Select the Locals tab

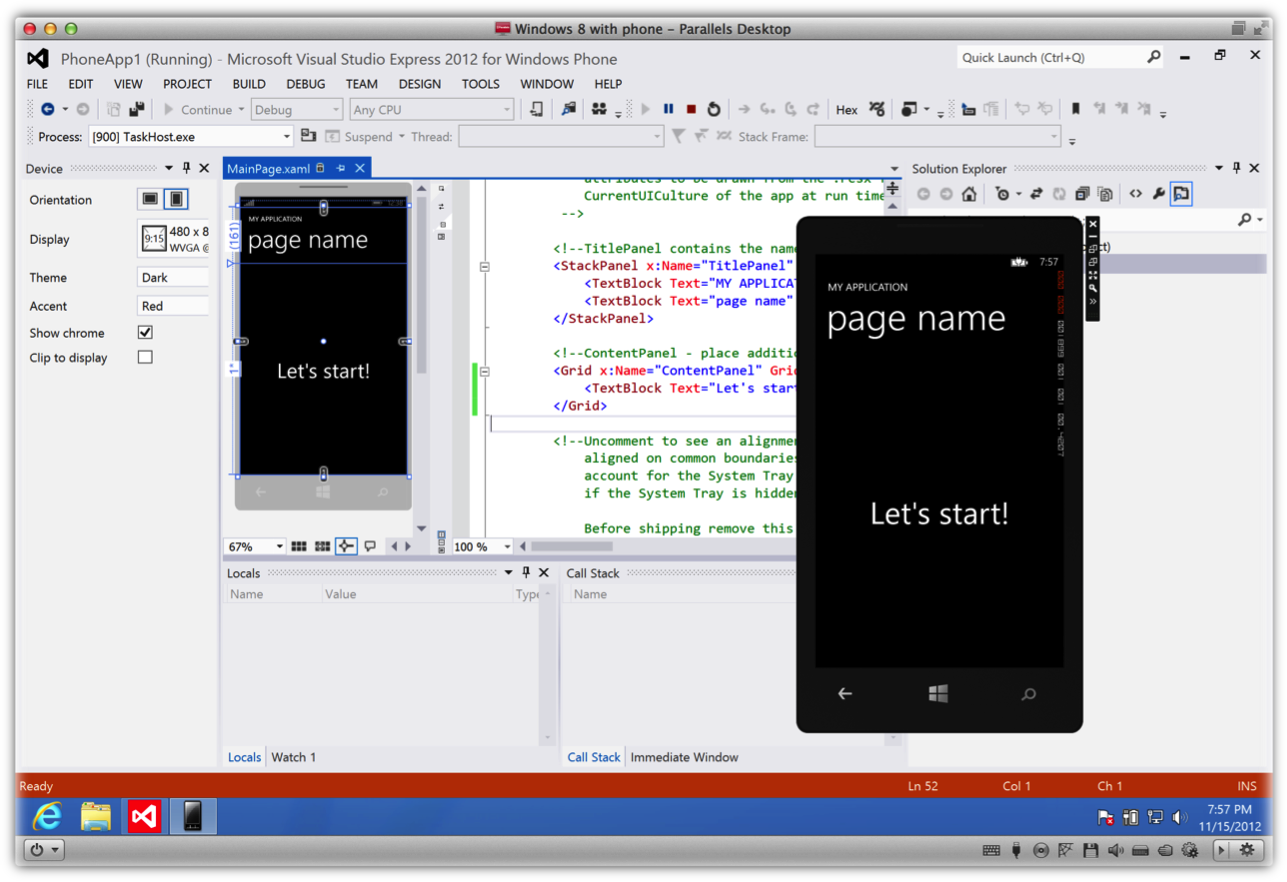244,757
